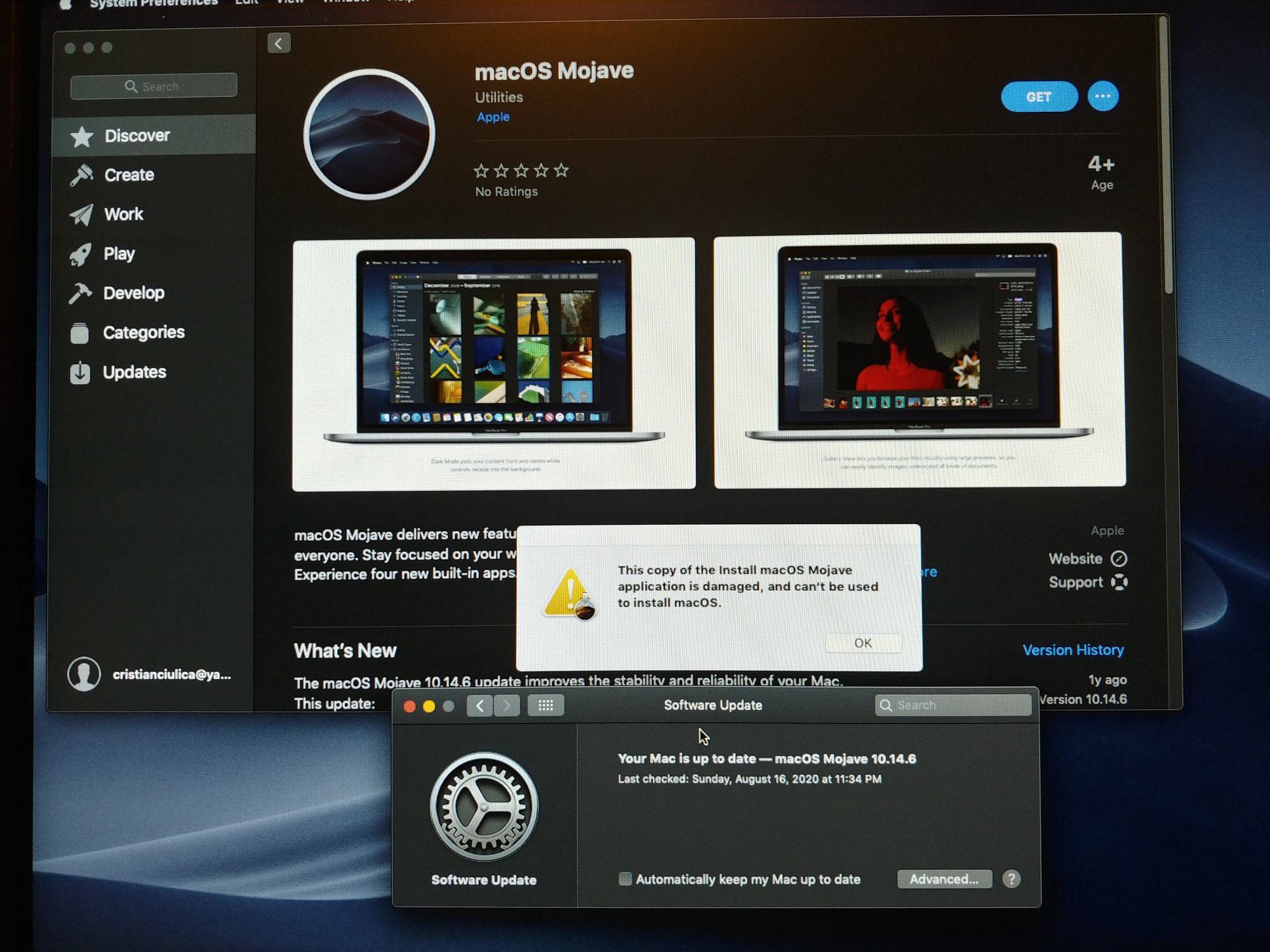Screen dimensions: 1270x952
Task: Click the cristianciulica@ya... account name
Action: coord(171,674)
